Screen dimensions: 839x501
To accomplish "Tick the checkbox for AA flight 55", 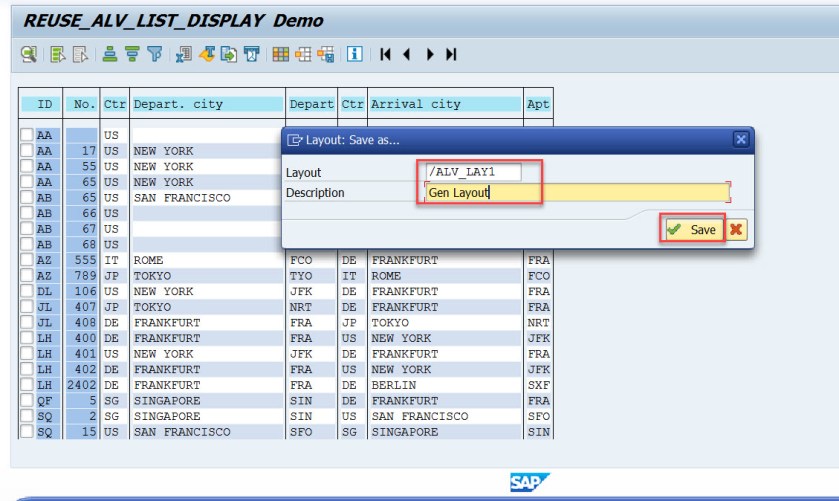I will click(27, 166).
